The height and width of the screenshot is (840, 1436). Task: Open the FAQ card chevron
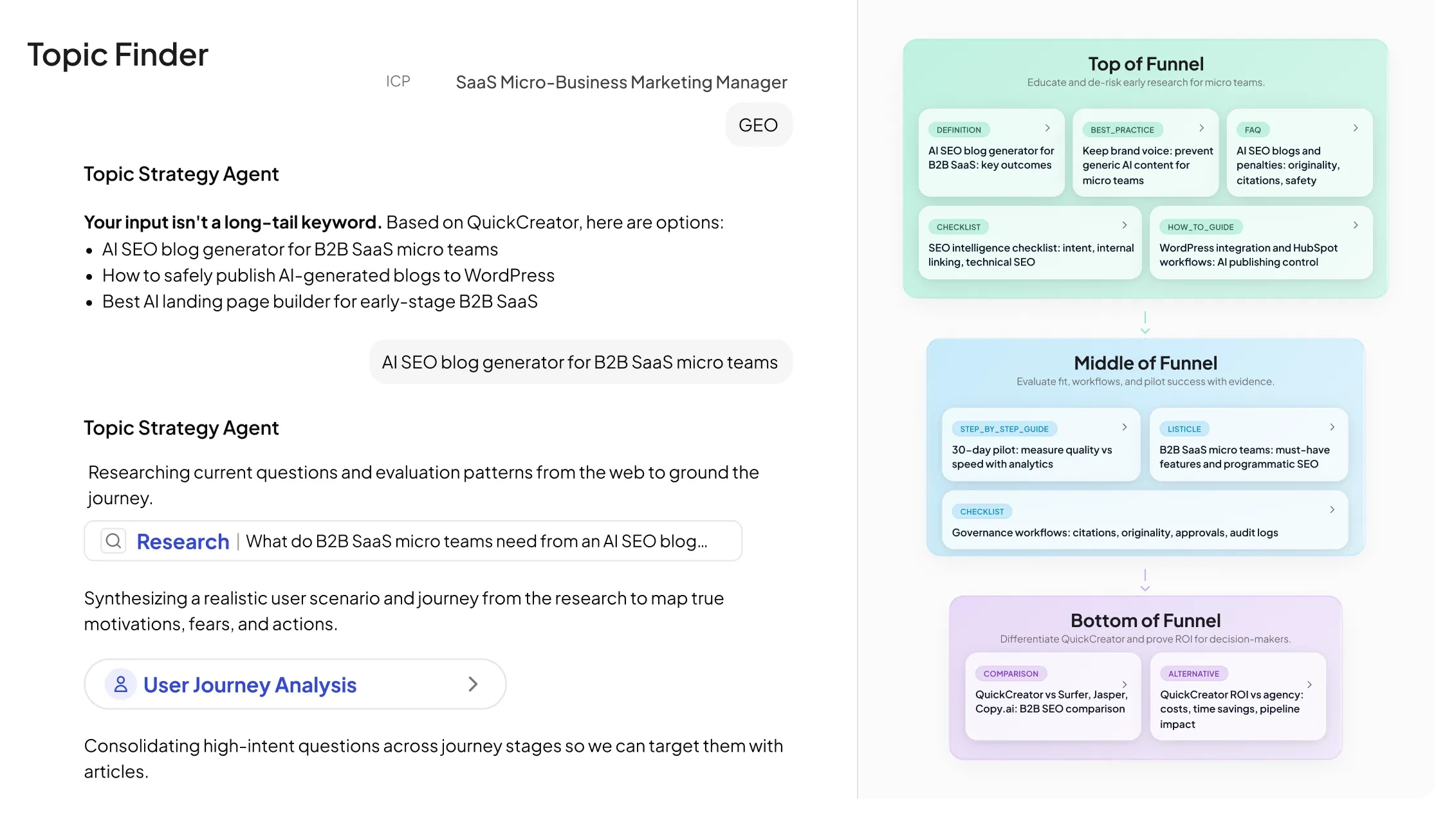[1356, 128]
